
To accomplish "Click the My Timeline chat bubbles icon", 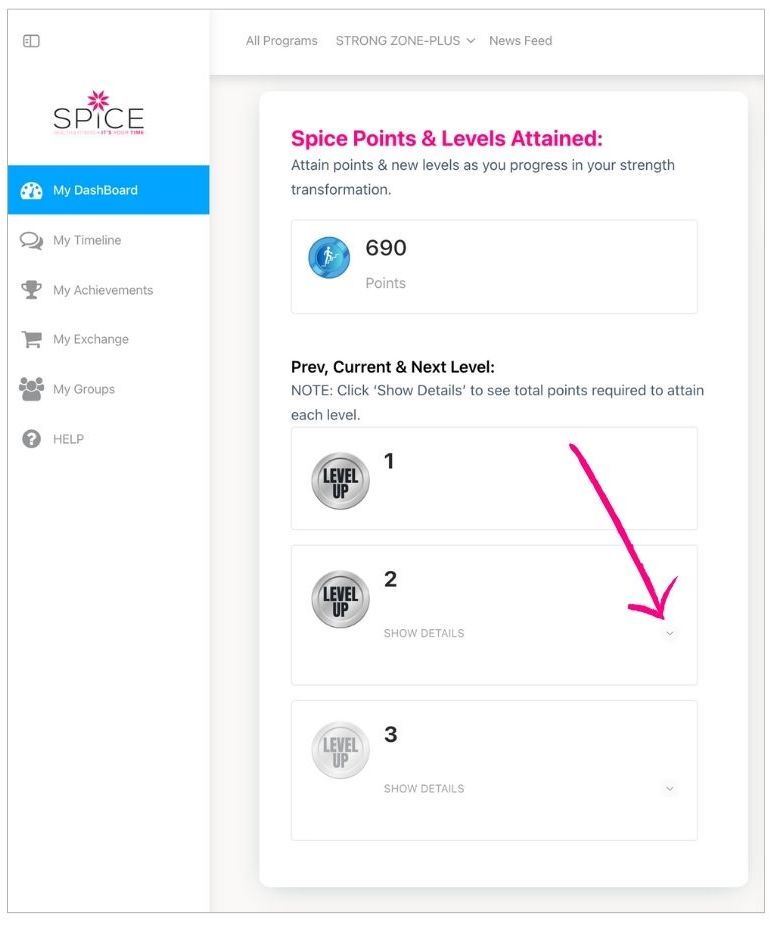I will pyautogui.click(x=31, y=240).
